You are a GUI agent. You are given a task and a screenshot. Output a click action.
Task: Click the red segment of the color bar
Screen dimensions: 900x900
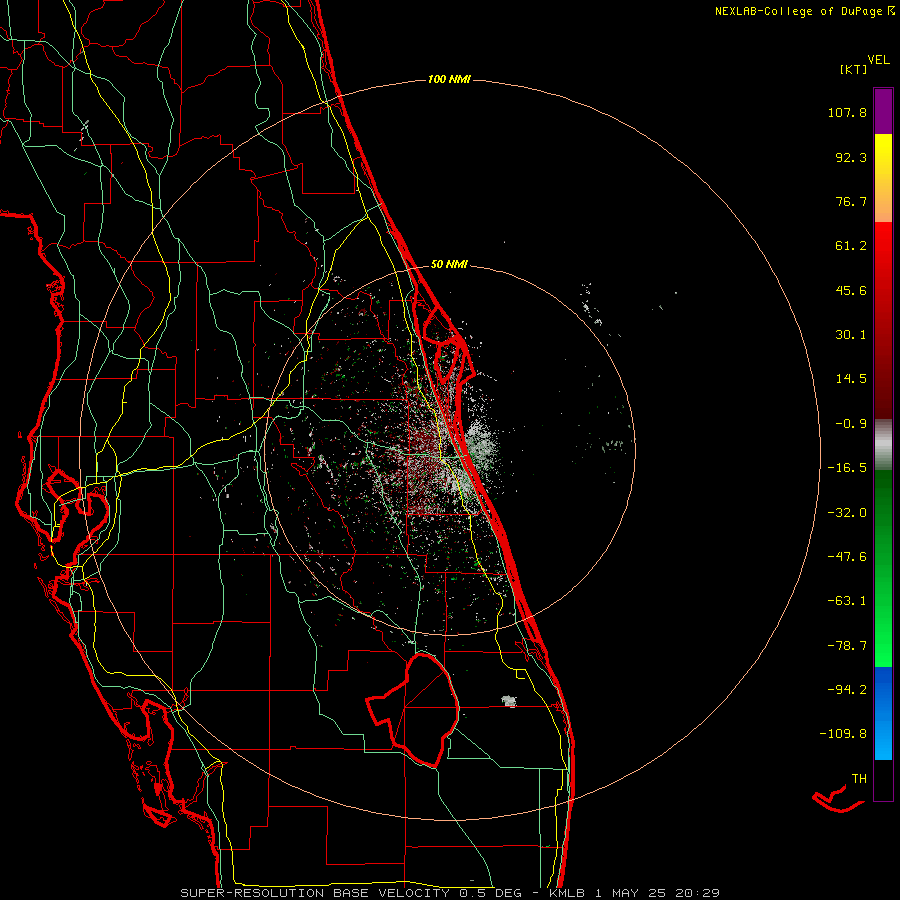(883, 320)
